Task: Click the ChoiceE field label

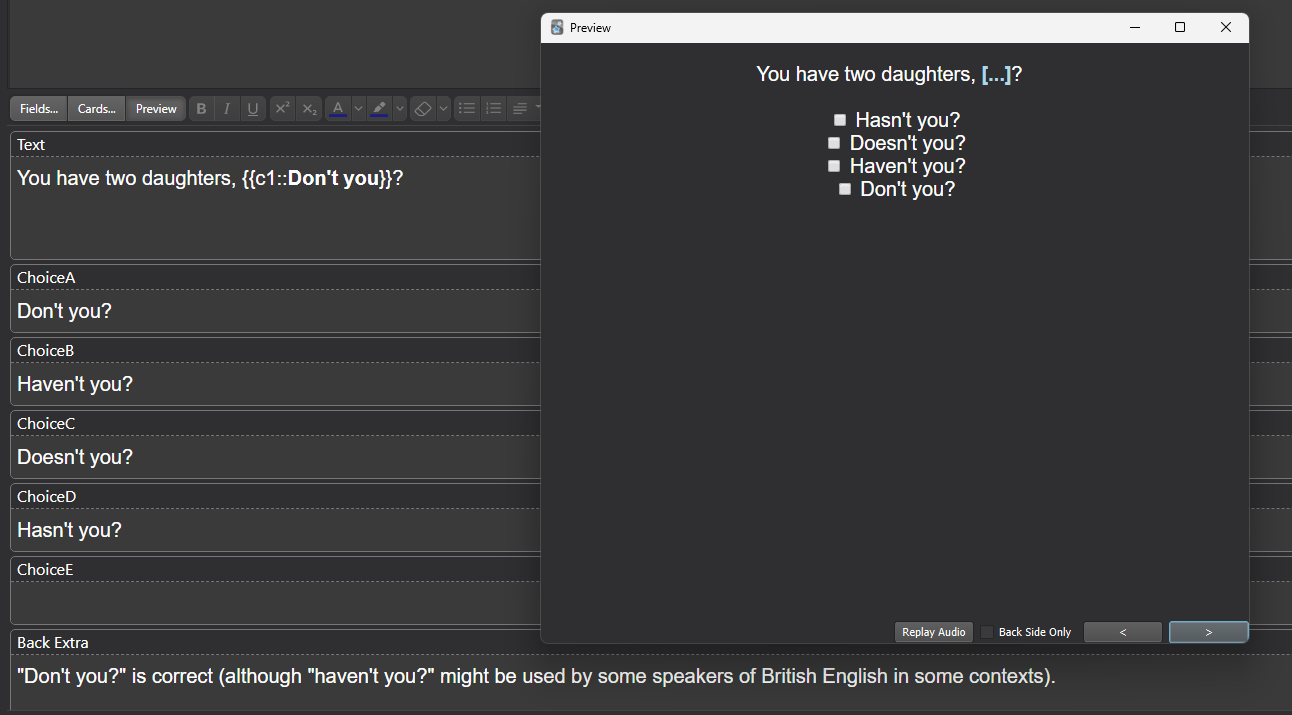Action: coord(45,570)
